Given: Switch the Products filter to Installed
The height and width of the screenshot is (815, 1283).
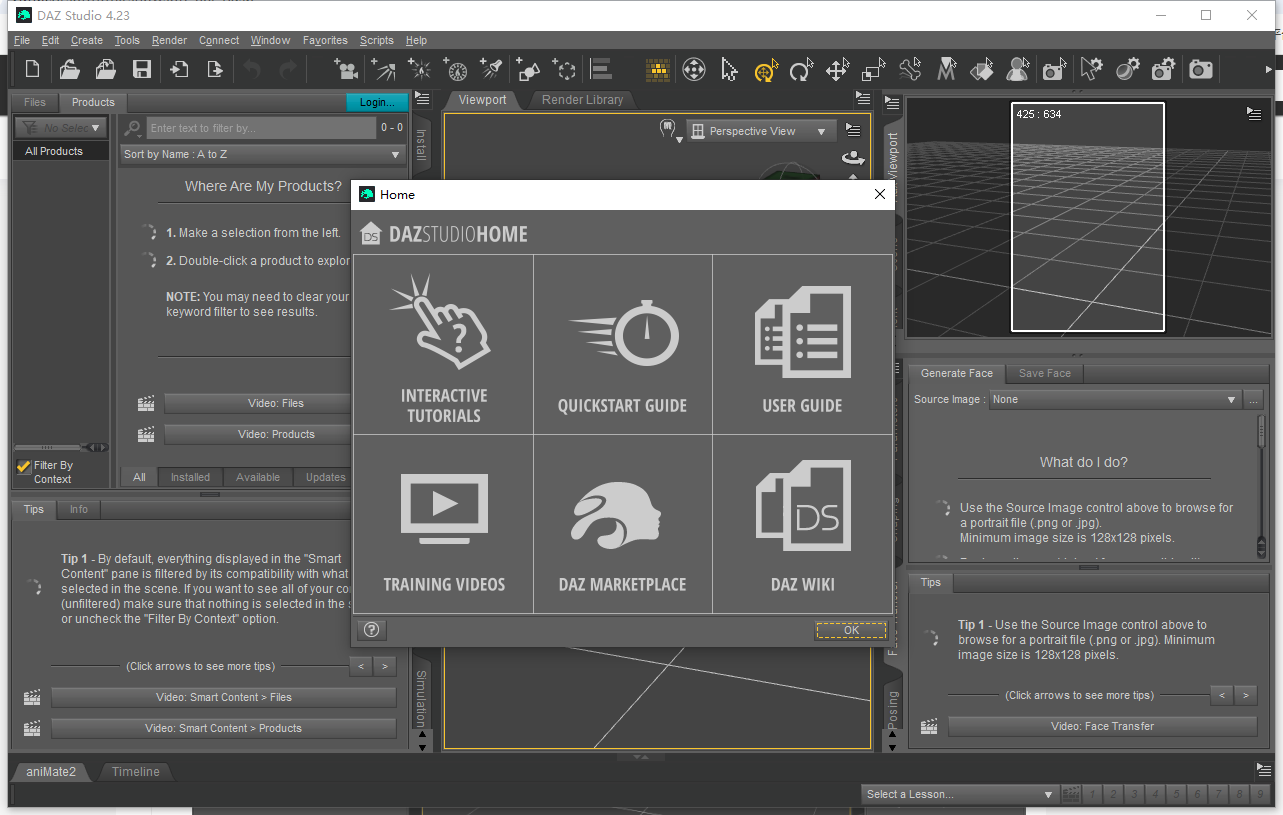Looking at the screenshot, I should pyautogui.click(x=189, y=477).
